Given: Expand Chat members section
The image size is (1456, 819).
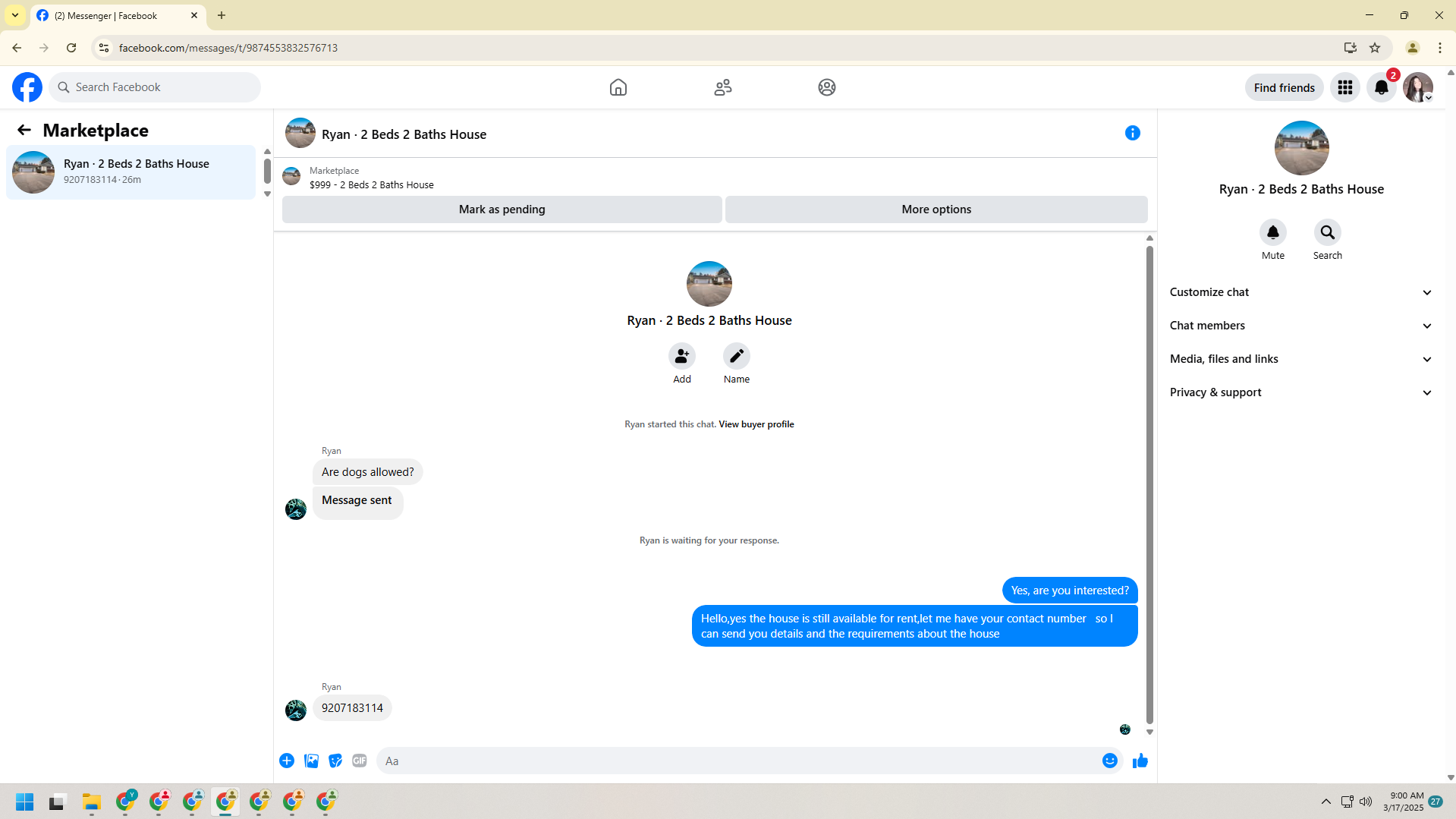Looking at the screenshot, I should pyautogui.click(x=1300, y=326).
